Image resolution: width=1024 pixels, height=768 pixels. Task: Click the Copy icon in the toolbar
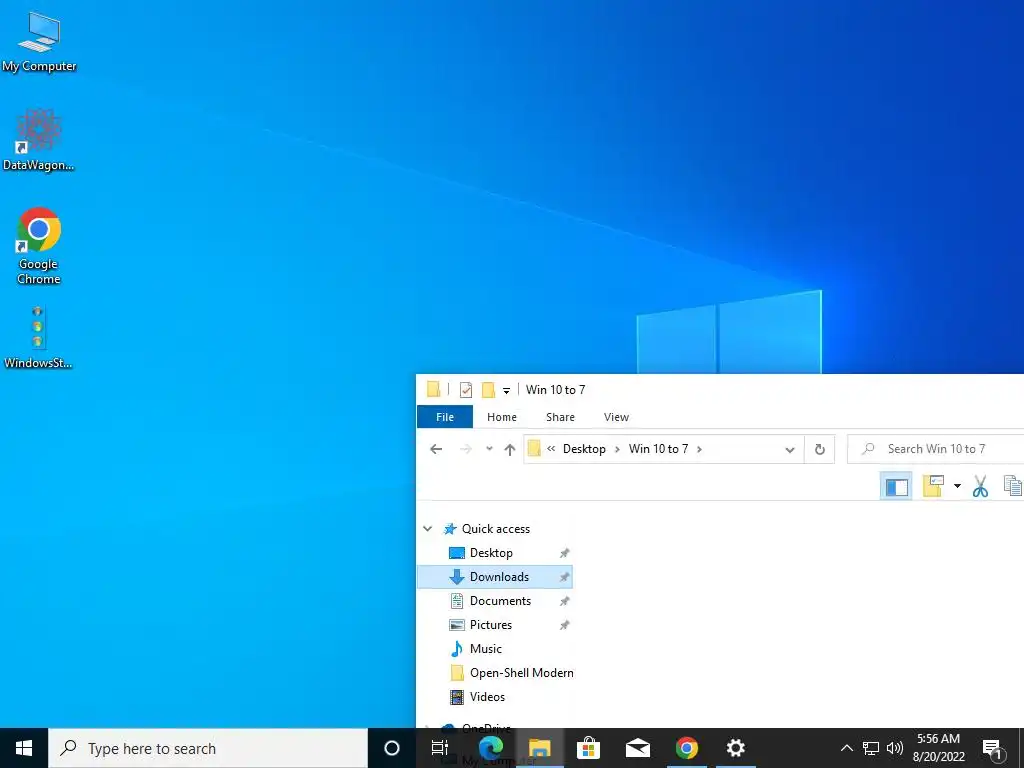[x=1013, y=486]
